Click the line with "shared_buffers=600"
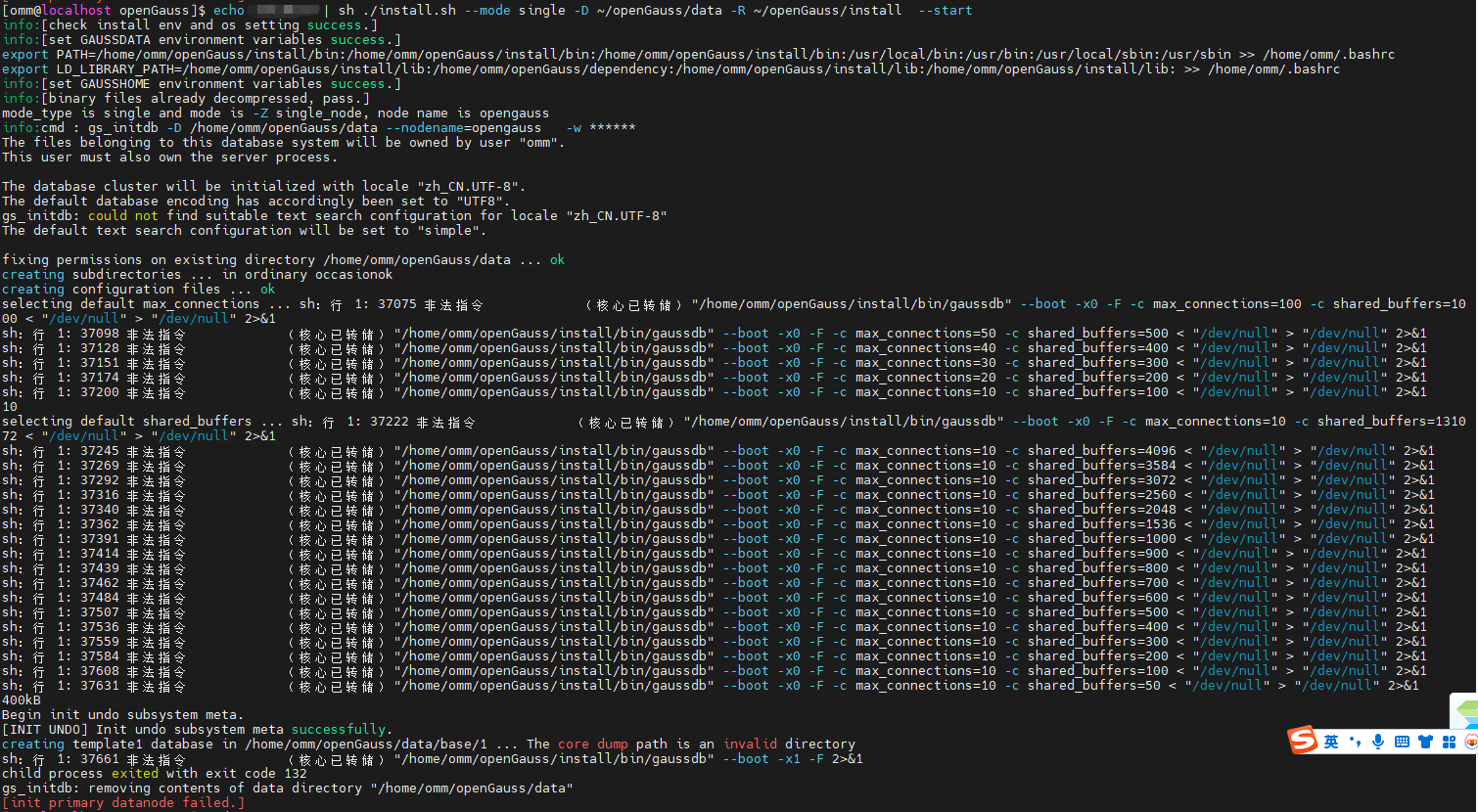 pos(715,597)
